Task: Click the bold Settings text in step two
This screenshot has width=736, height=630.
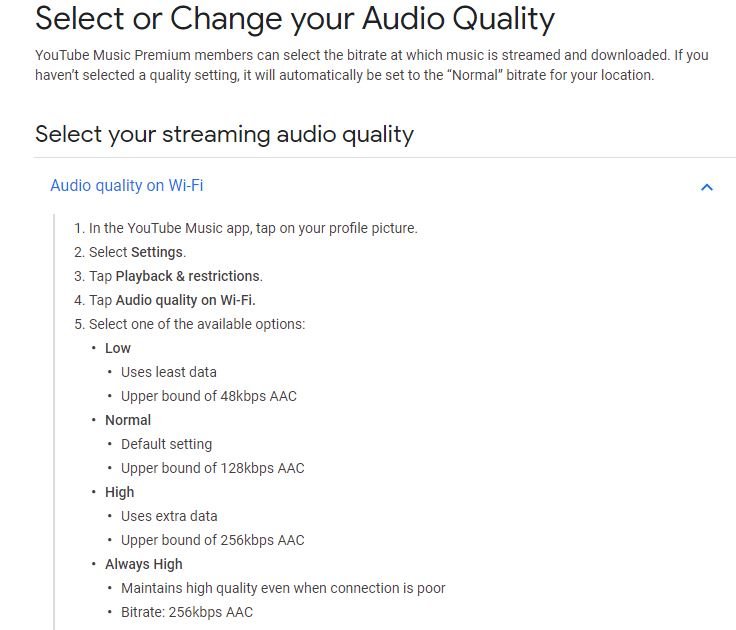Action: pos(157,252)
